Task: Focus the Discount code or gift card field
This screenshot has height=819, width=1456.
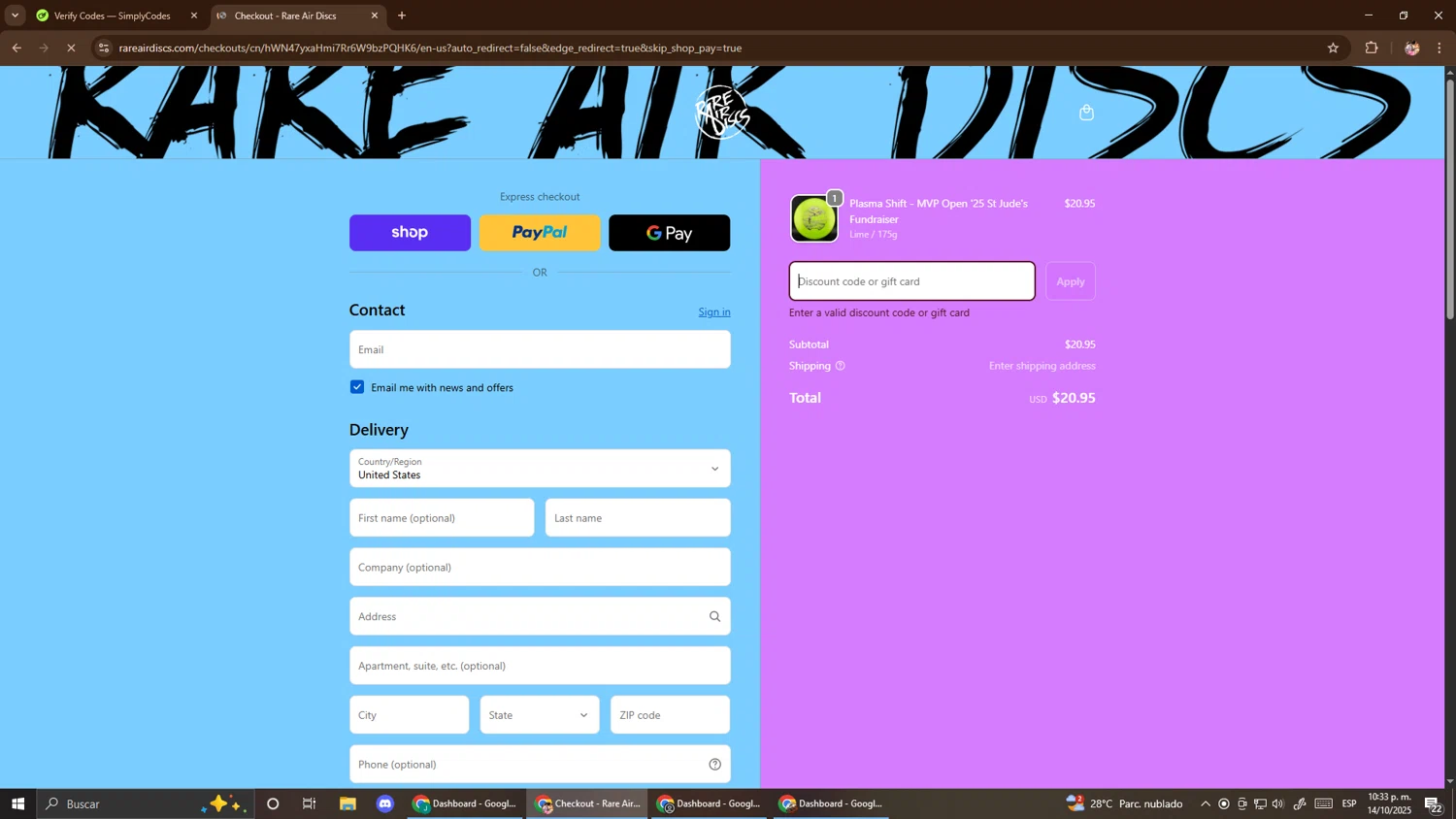Action: coord(911,281)
